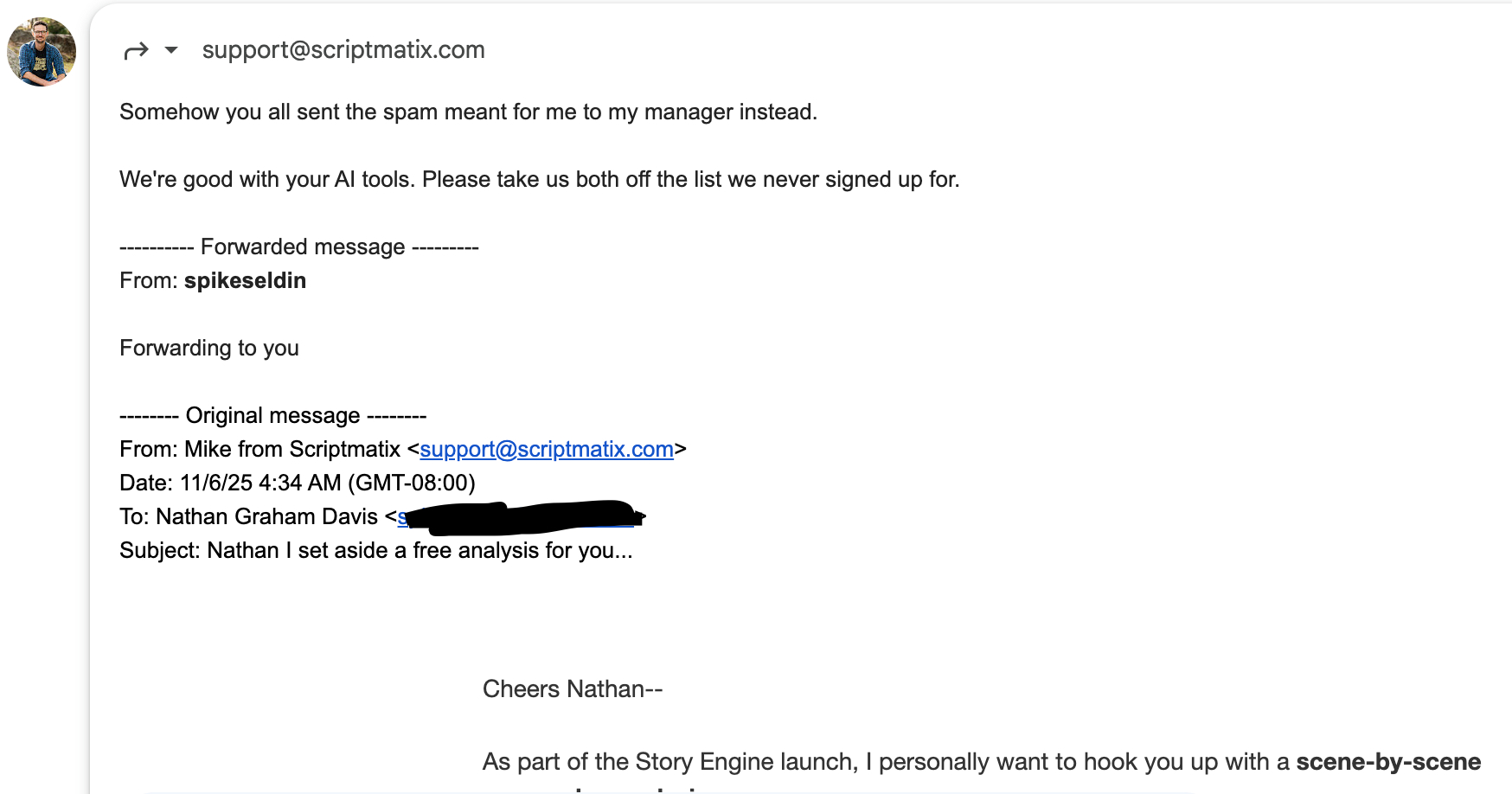This screenshot has width=1512, height=794.
Task: Click the sender's profile photo avatar
Action: point(42,52)
